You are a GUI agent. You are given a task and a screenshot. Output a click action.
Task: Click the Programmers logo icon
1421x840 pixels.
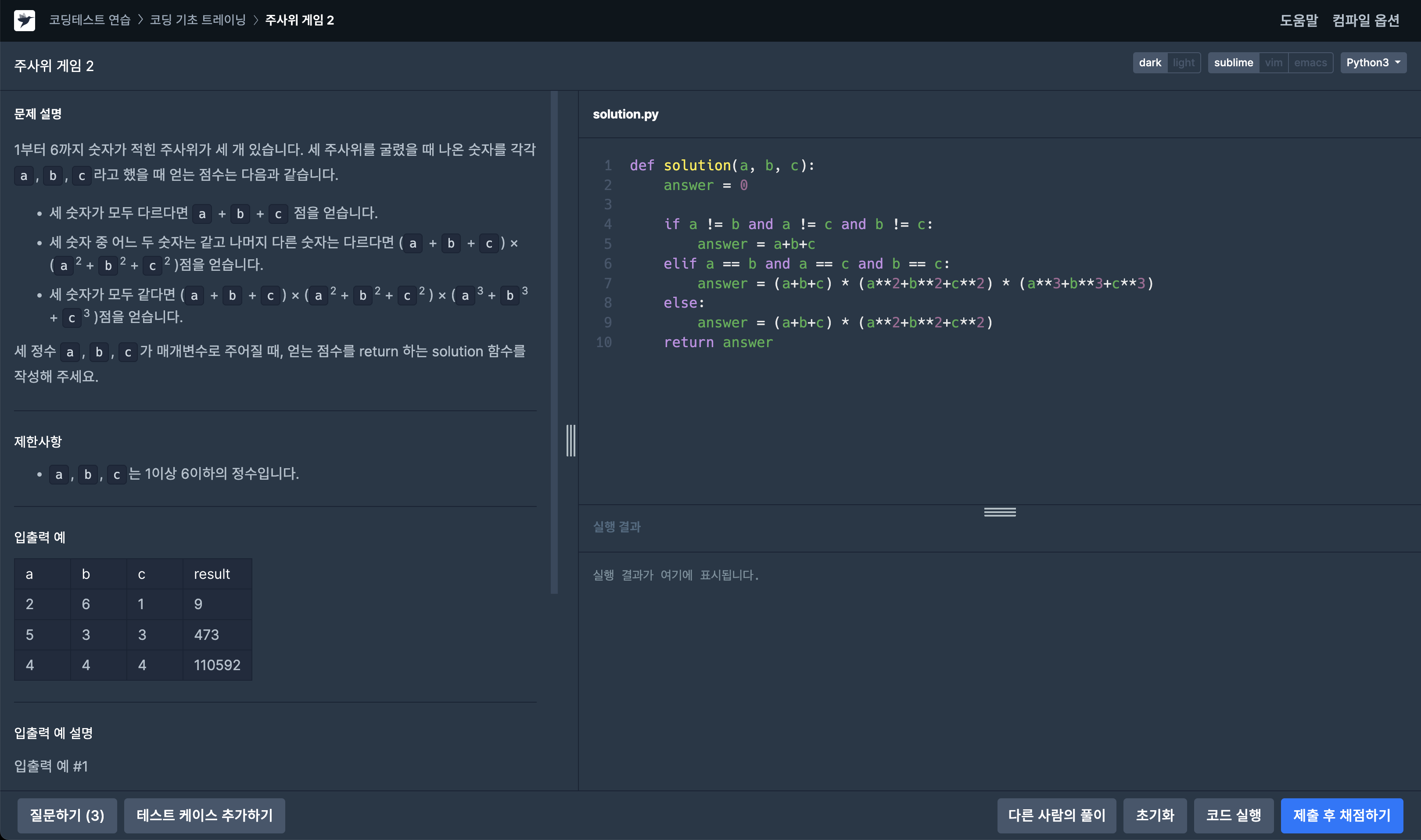[x=24, y=20]
